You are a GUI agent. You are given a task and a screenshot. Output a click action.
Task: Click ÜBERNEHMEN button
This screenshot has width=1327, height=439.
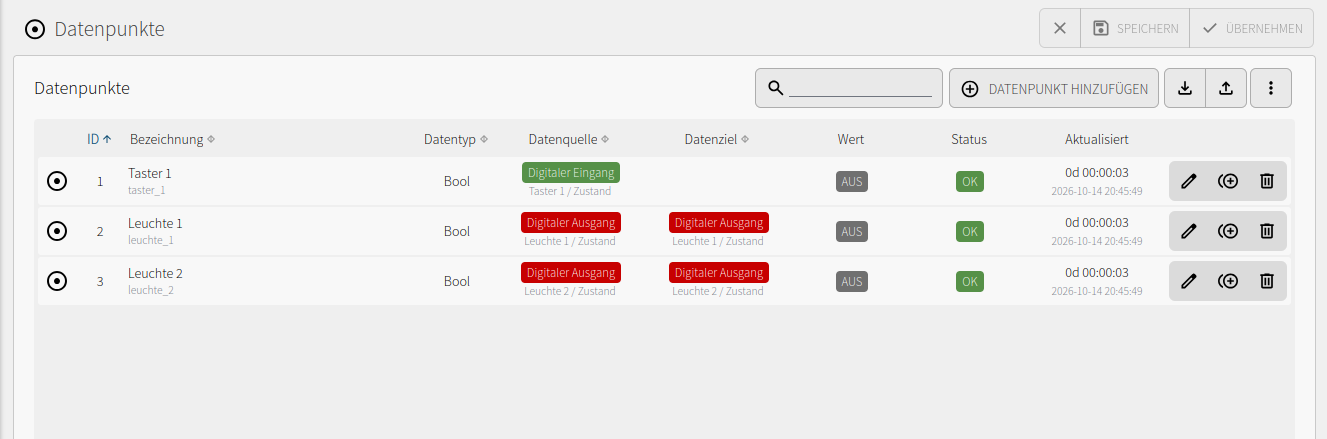click(x=1252, y=28)
